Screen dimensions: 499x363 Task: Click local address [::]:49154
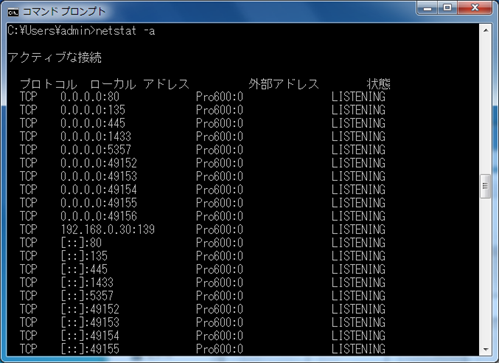(90, 336)
